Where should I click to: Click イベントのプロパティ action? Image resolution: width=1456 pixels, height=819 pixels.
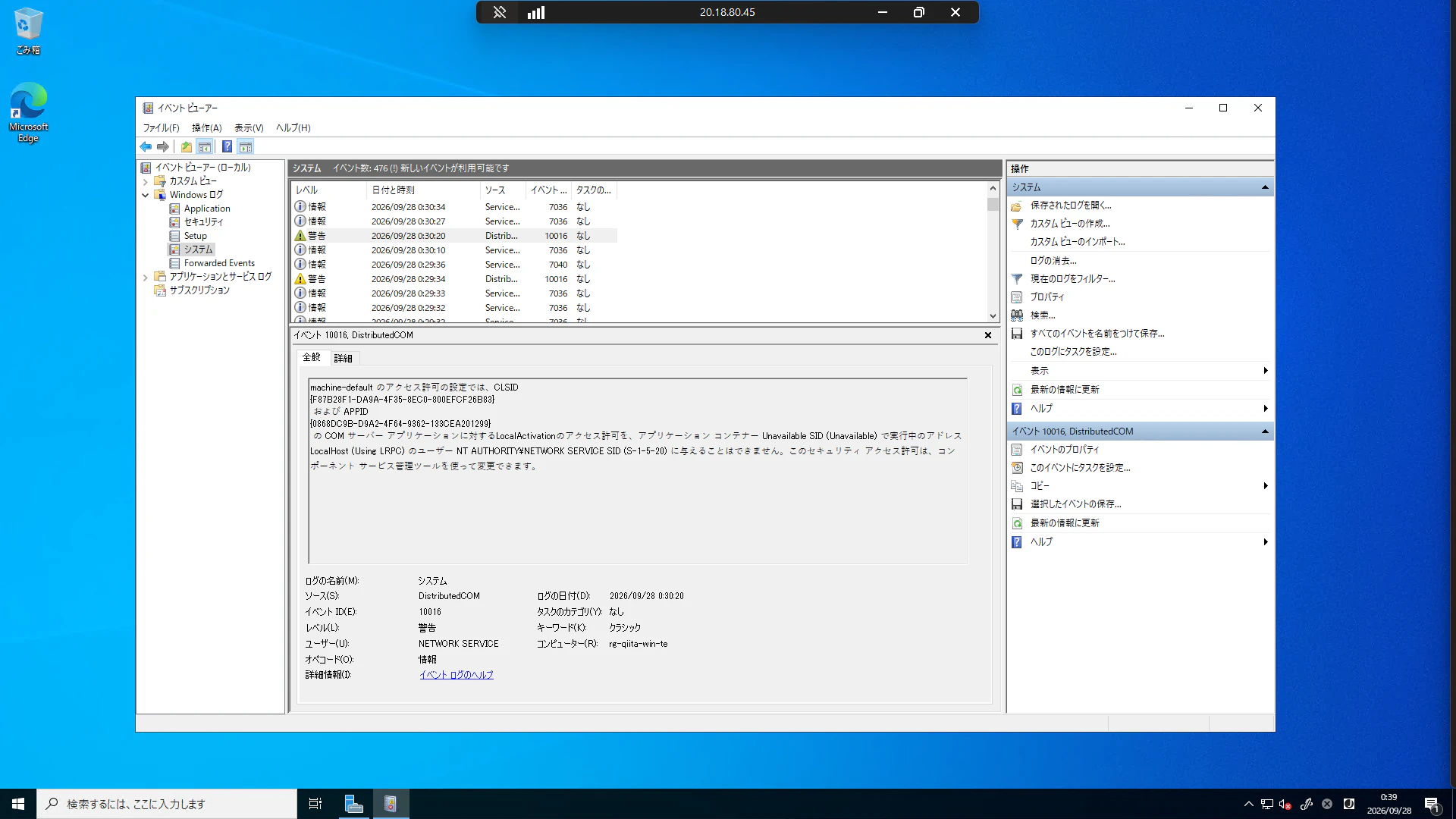click(1064, 450)
